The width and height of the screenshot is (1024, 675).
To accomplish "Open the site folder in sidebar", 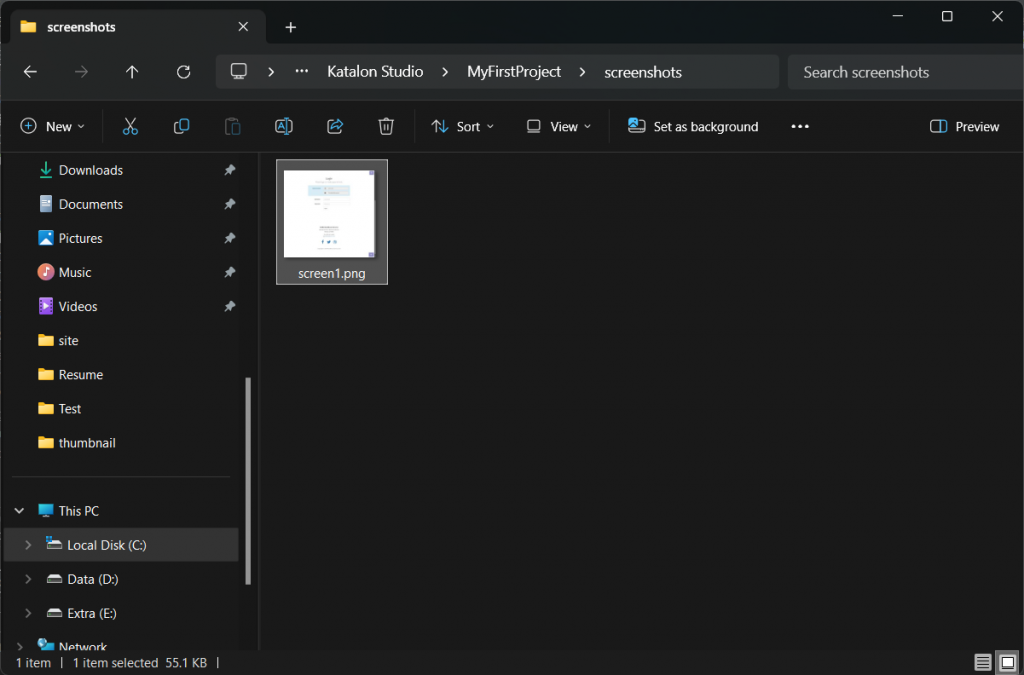I will tap(68, 340).
